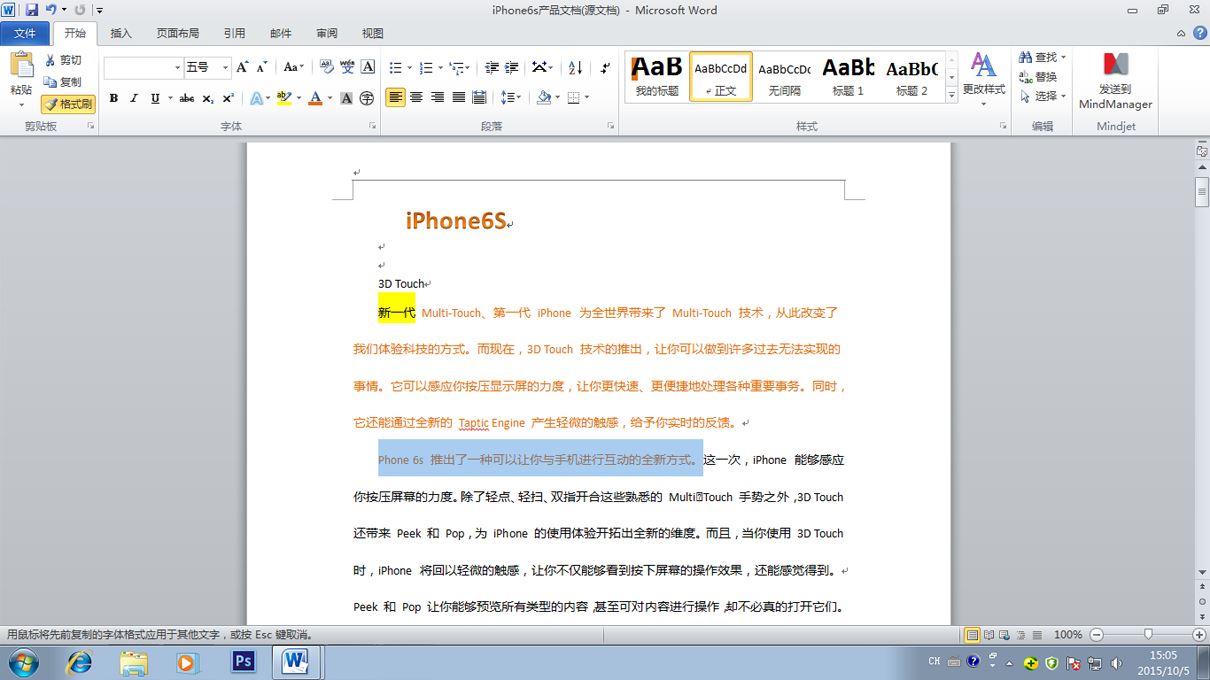Screen dimensions: 1210x680
Task: Switch to 插入 (Insert) tab
Action: point(121,33)
